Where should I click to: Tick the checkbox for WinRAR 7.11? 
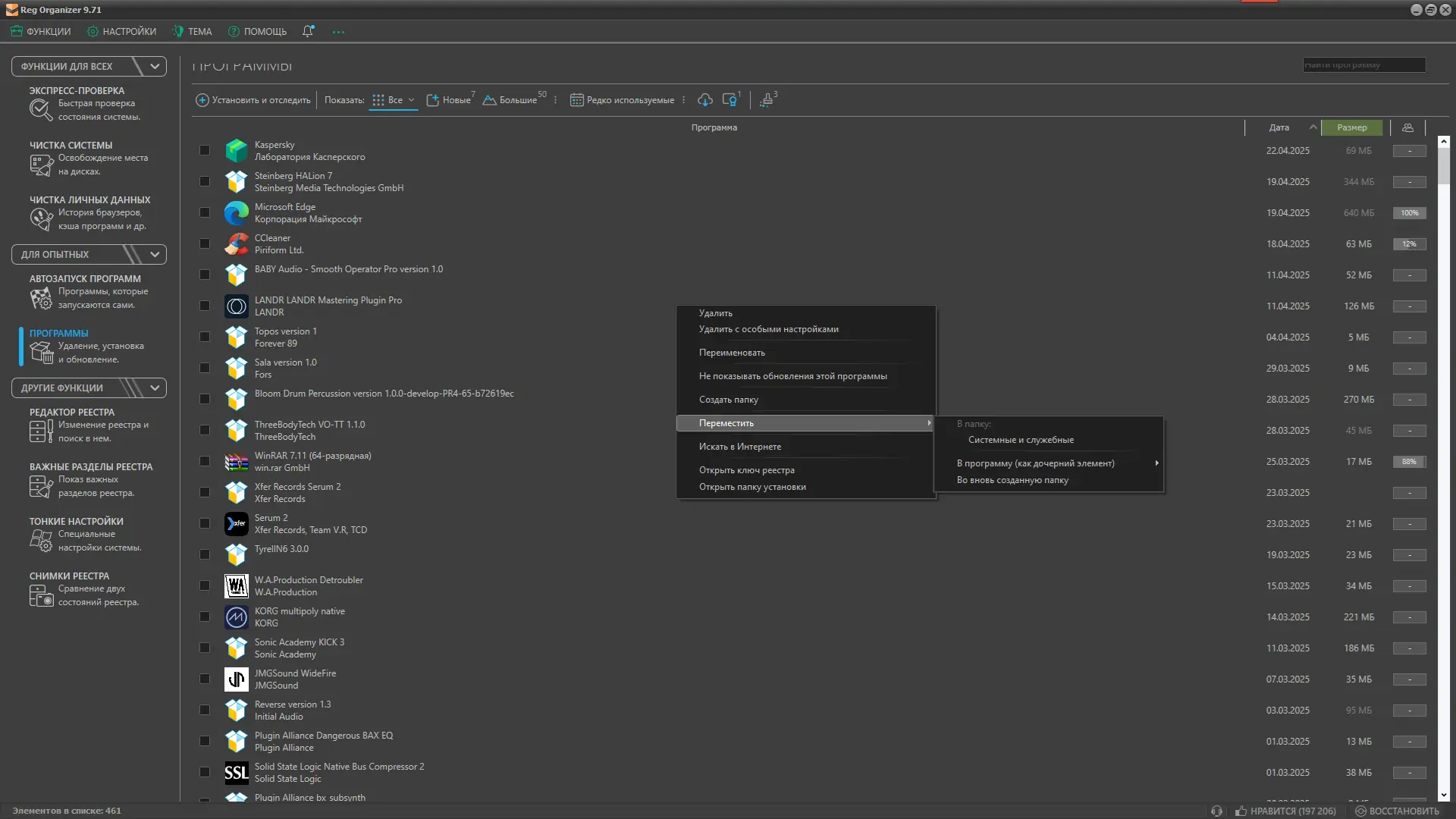(205, 461)
